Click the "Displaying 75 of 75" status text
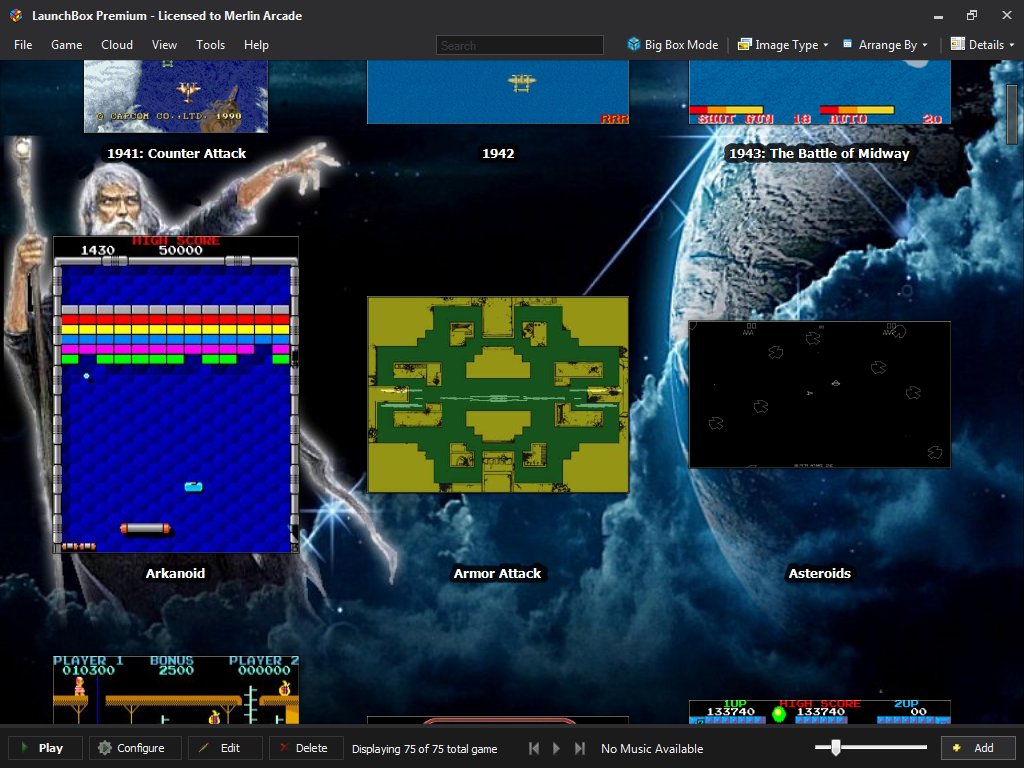Image resolution: width=1024 pixels, height=768 pixels. point(424,748)
